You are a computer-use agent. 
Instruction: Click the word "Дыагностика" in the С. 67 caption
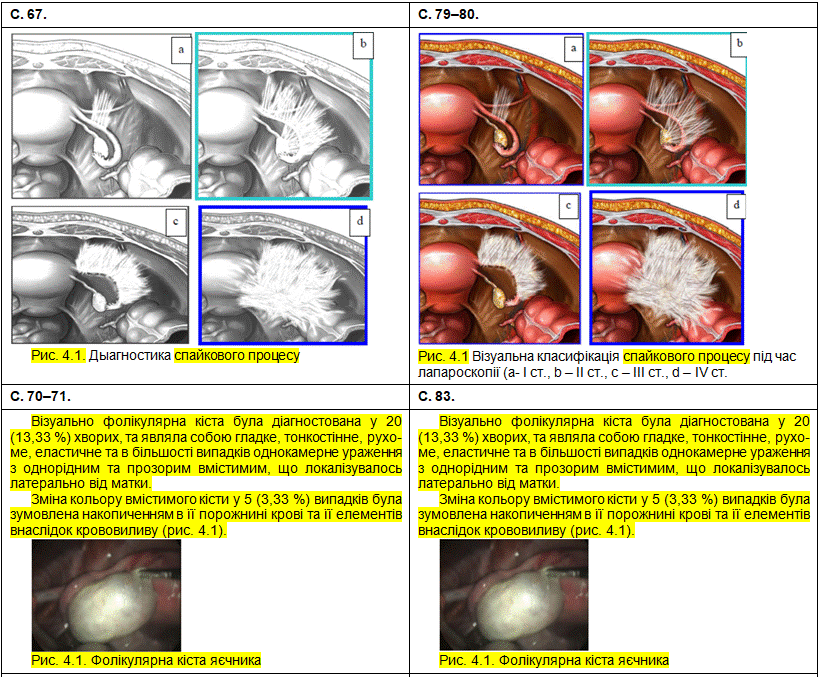129,355
